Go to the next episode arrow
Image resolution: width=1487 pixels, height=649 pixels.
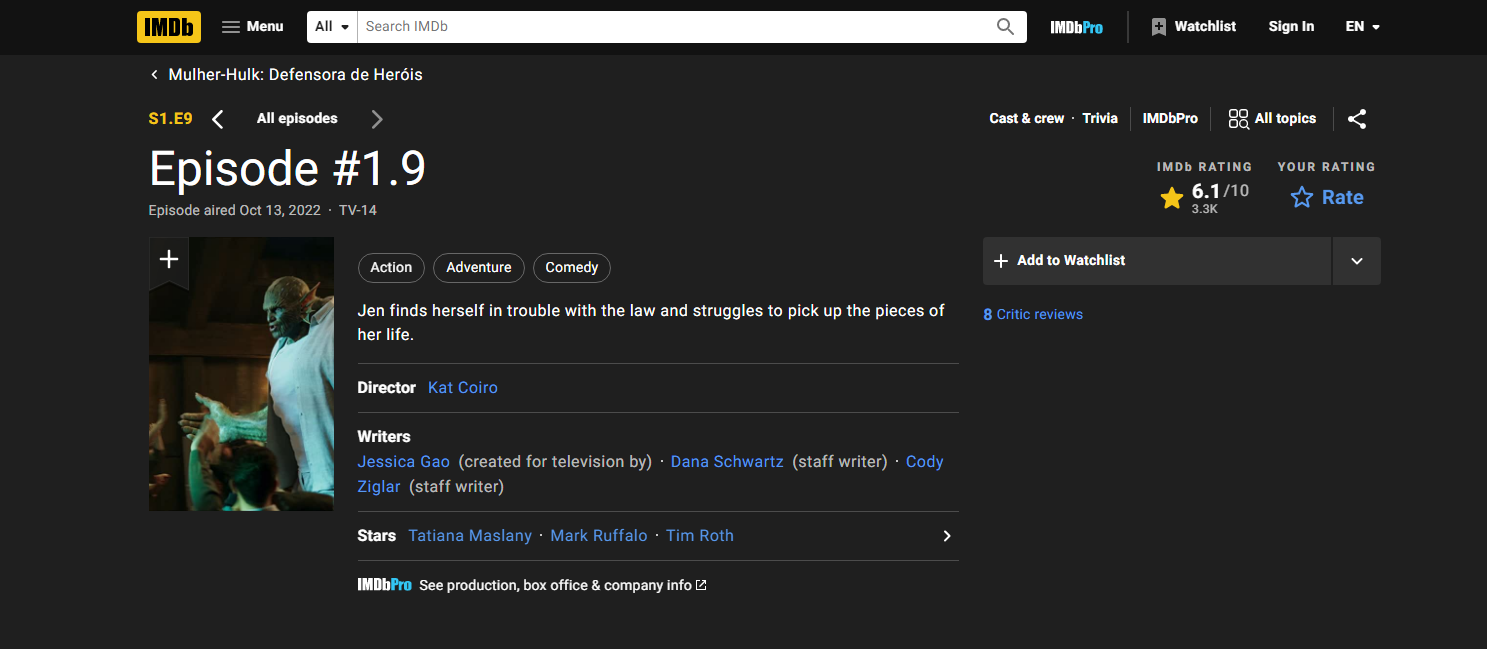(x=377, y=119)
